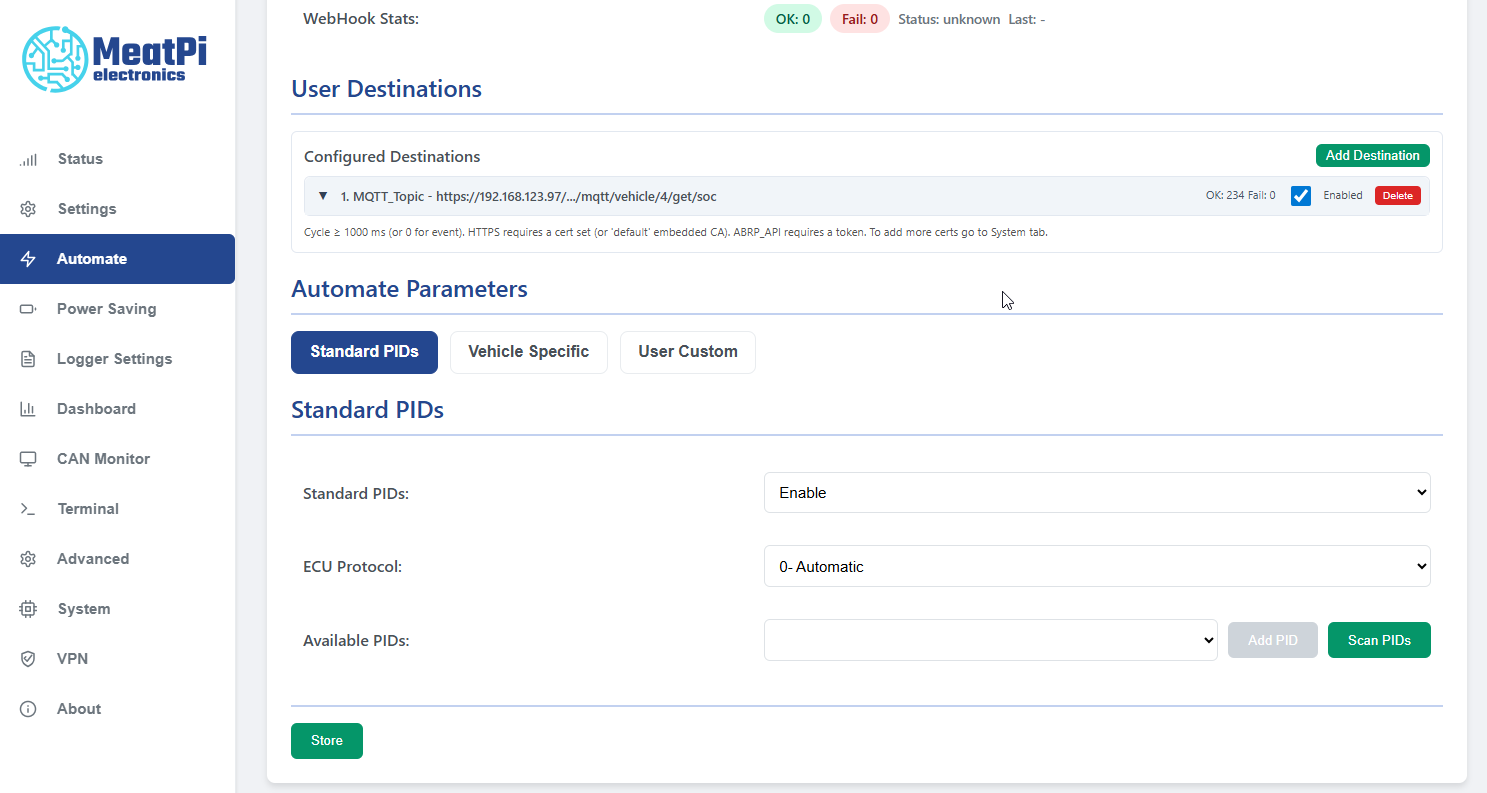The width and height of the screenshot is (1487, 793).
Task: Open the ECU Protocol dropdown
Action: (1096, 567)
